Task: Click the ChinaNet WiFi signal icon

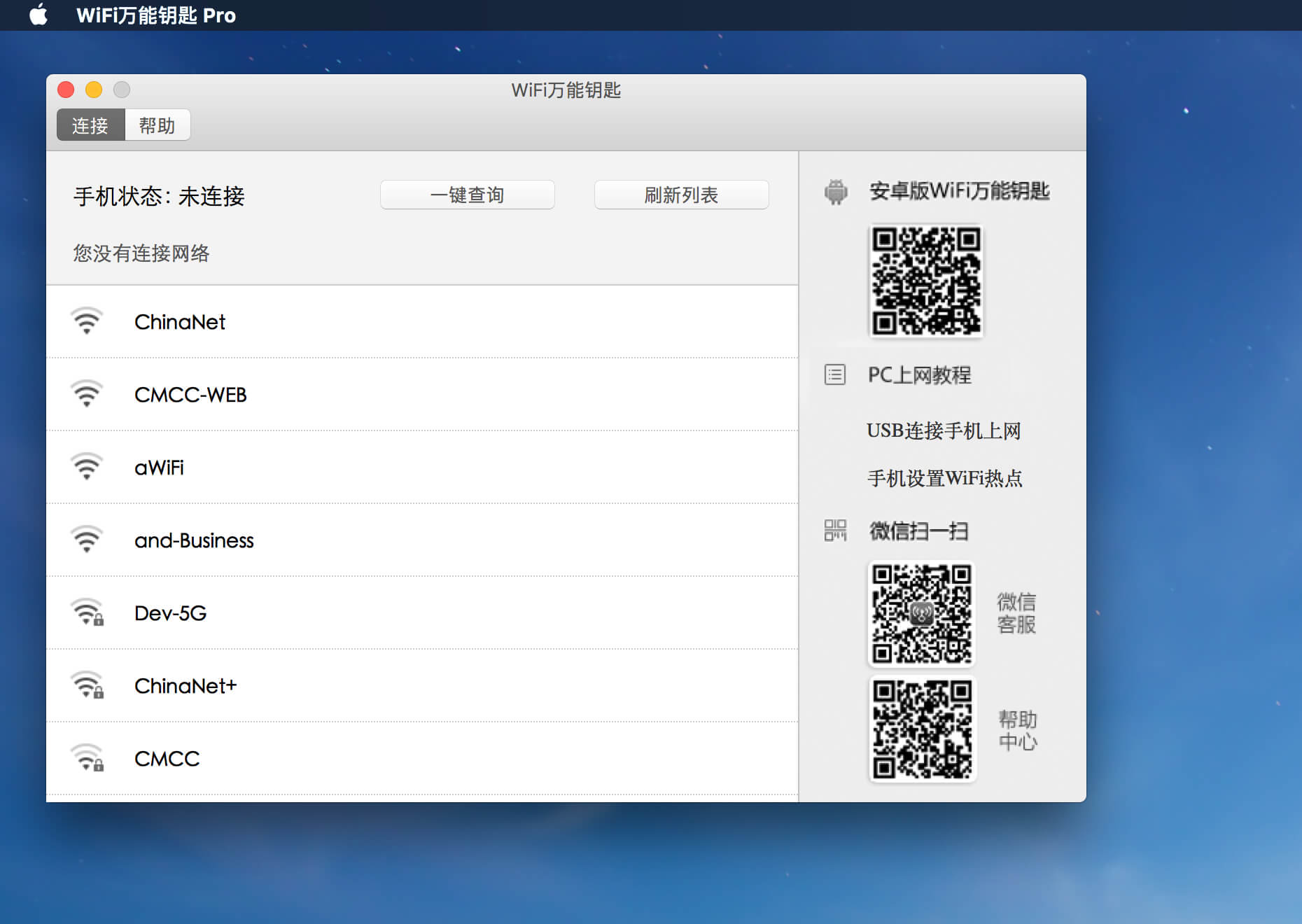Action: (87, 321)
